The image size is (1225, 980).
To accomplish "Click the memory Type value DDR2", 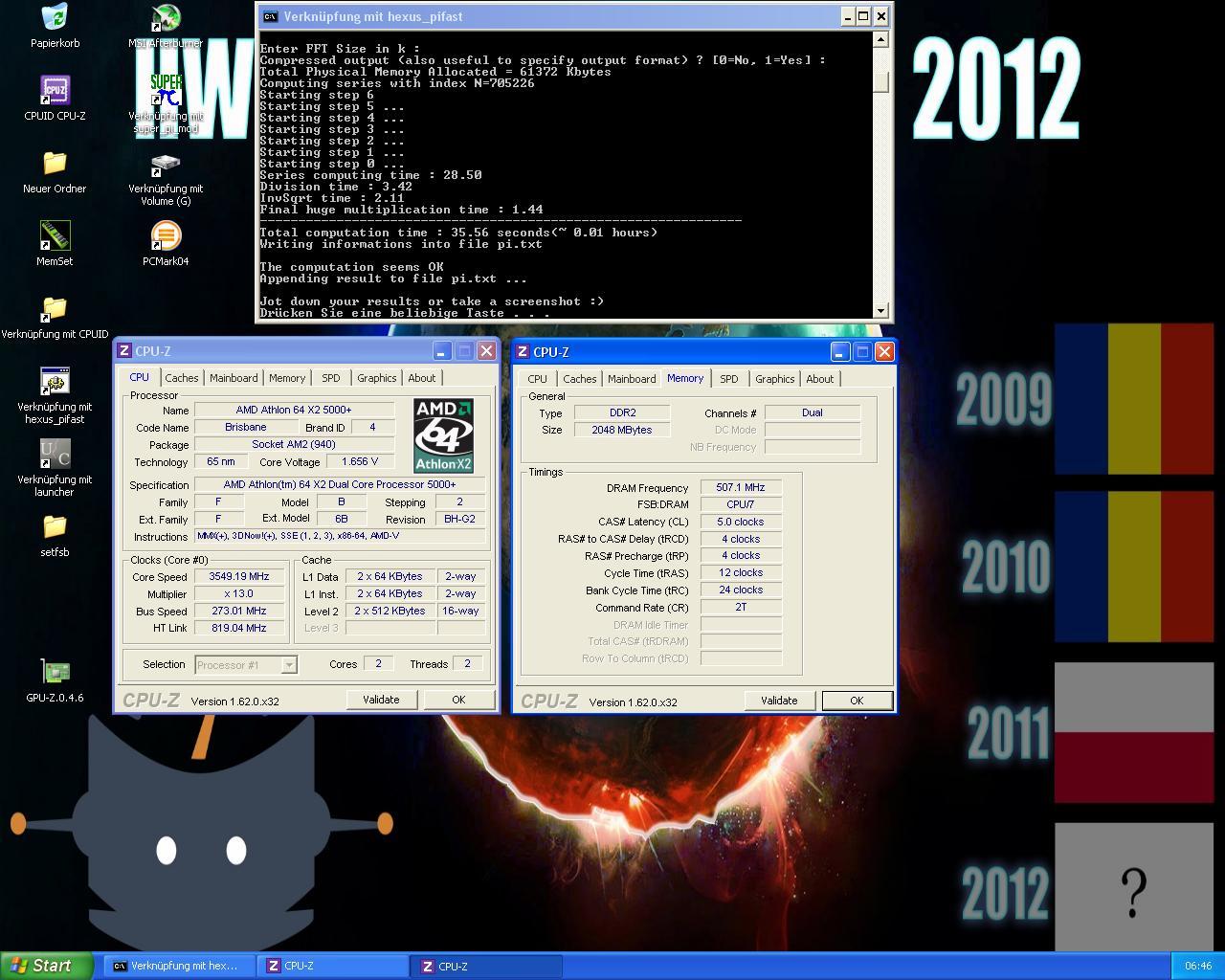I will [622, 412].
